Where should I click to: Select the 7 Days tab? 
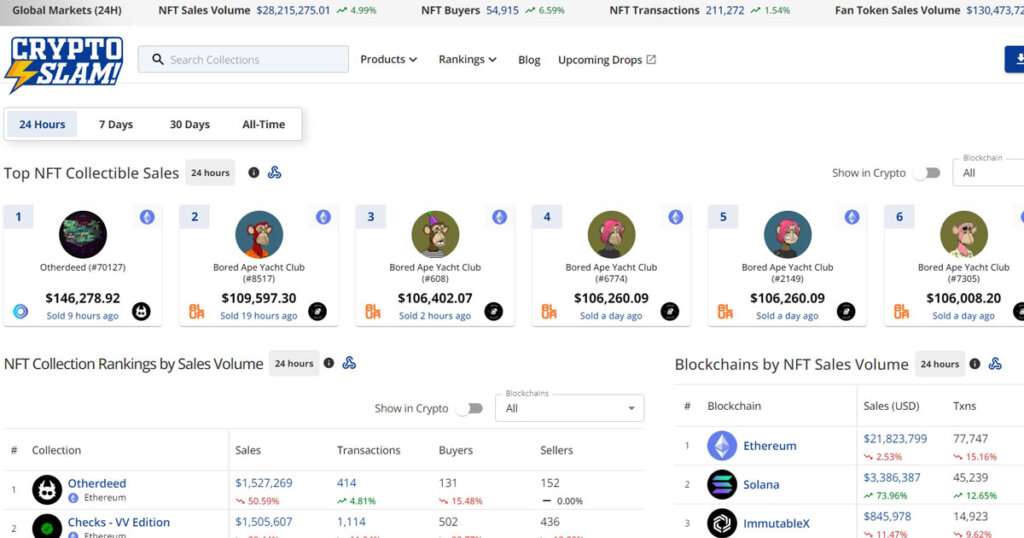pos(116,124)
